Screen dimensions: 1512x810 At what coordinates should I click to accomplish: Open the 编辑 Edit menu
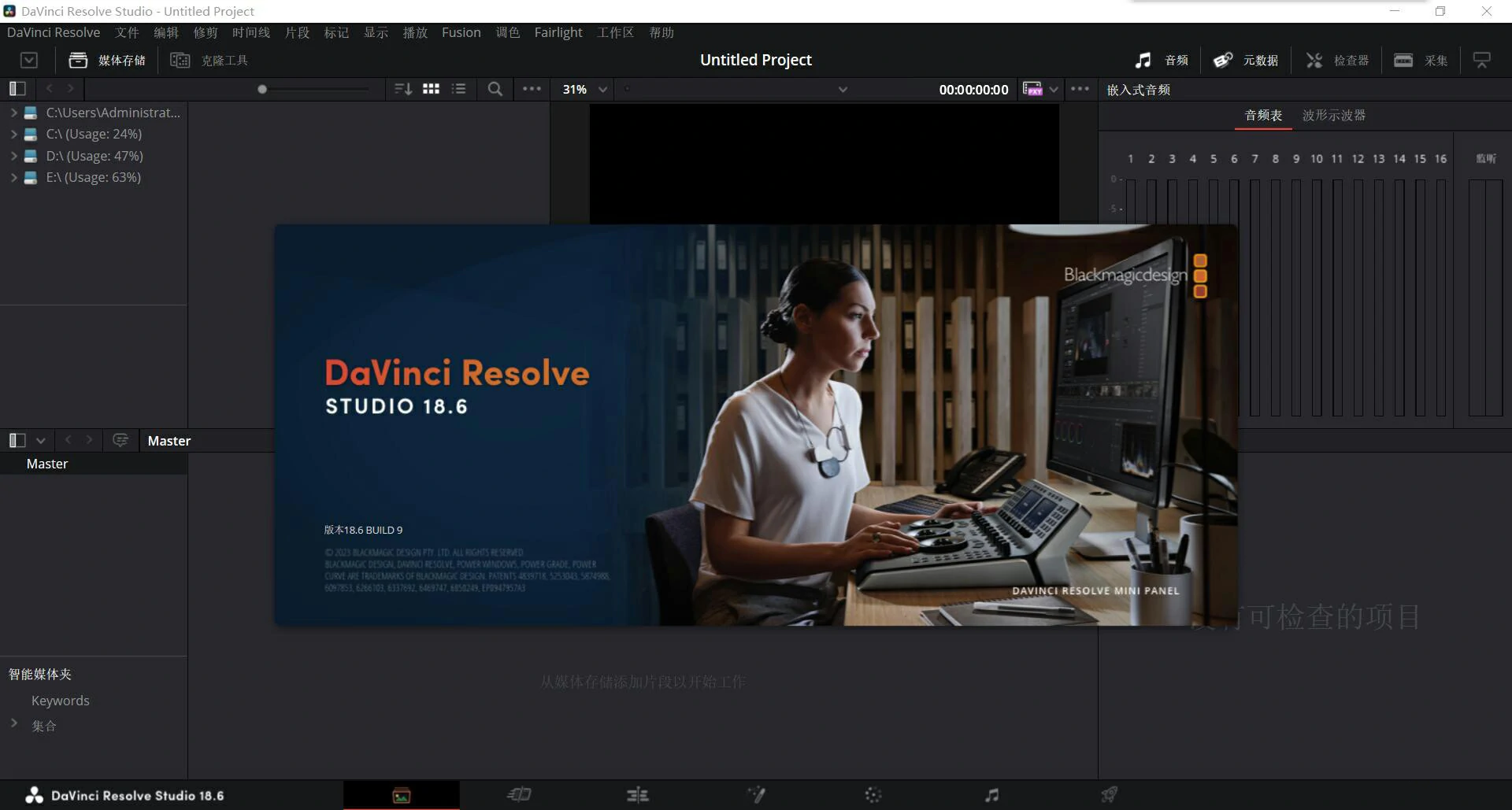coord(166,32)
